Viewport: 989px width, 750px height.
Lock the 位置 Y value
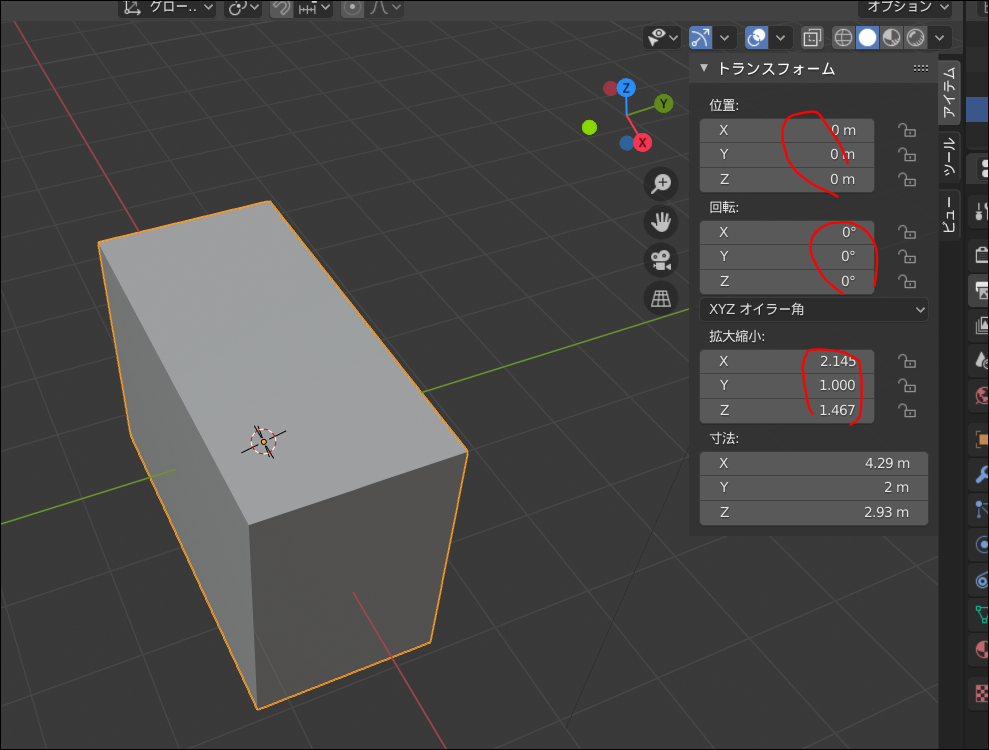(907, 155)
